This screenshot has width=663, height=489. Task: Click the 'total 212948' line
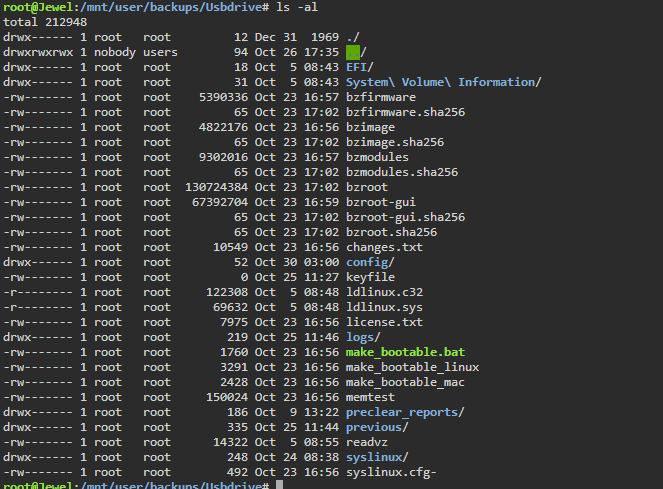click(x=45, y=22)
